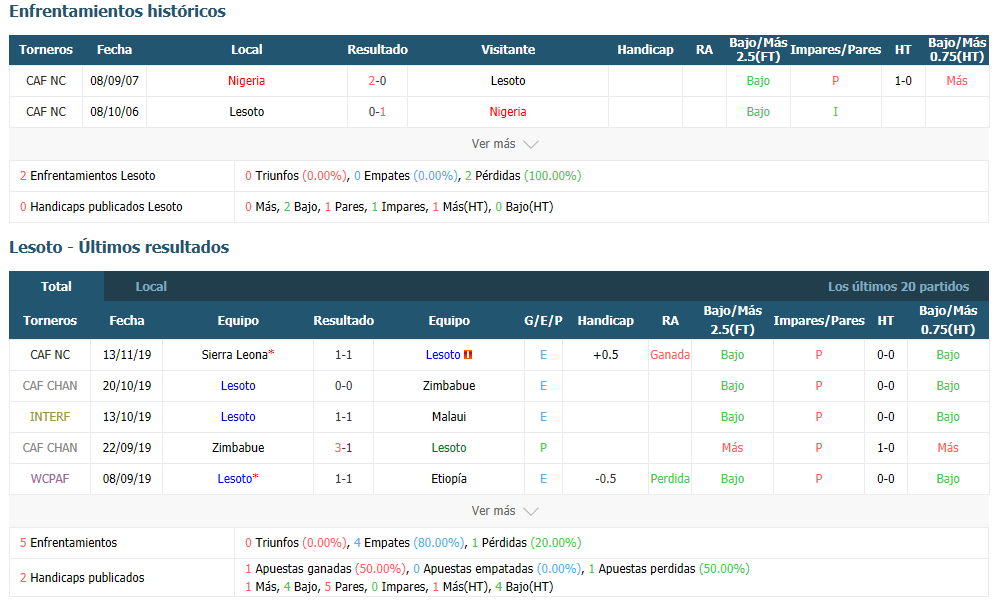
Task: Click Lesoto in the 13/10/19 row
Action: (x=238, y=417)
